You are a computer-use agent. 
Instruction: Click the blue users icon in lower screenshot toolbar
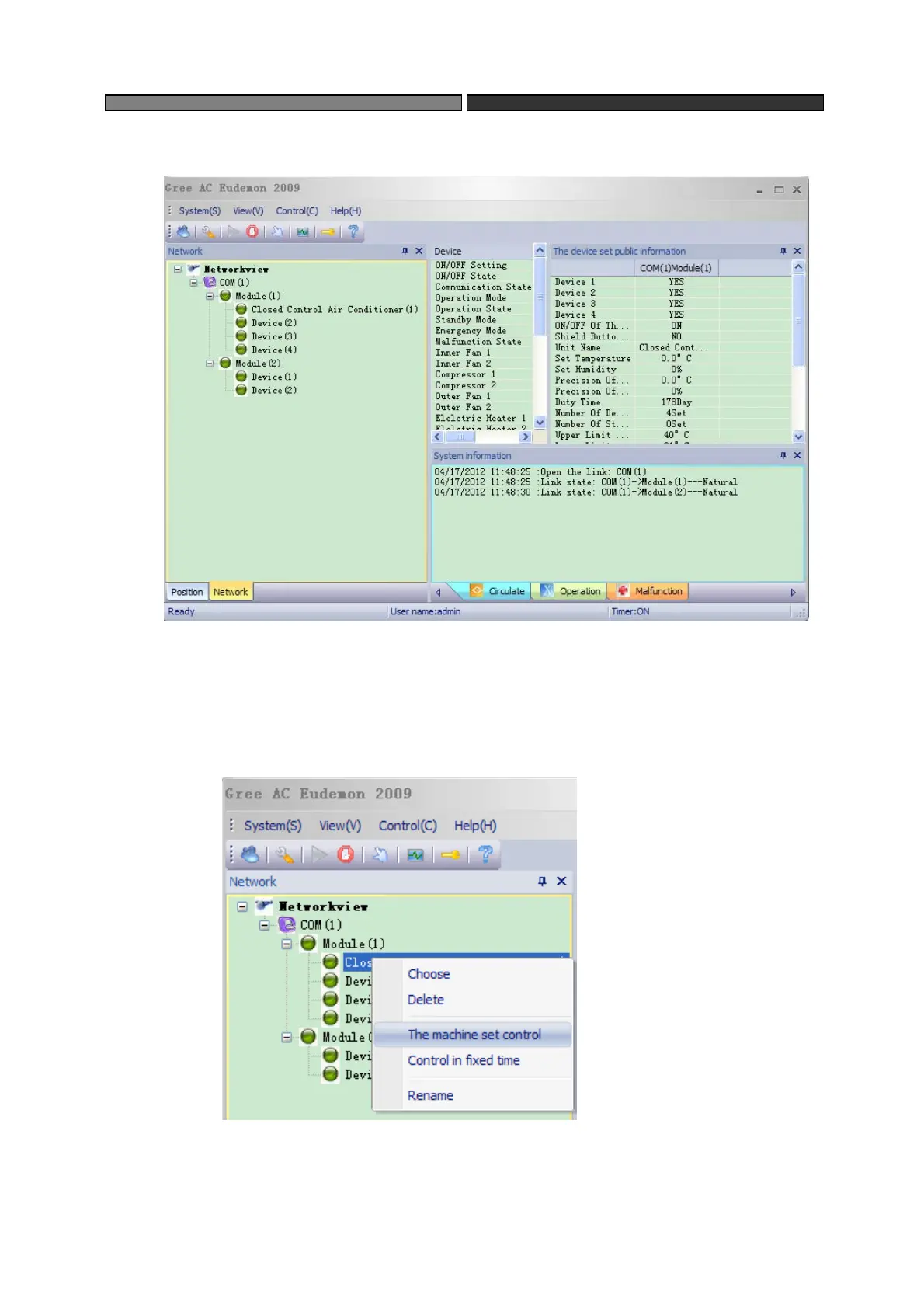249,854
